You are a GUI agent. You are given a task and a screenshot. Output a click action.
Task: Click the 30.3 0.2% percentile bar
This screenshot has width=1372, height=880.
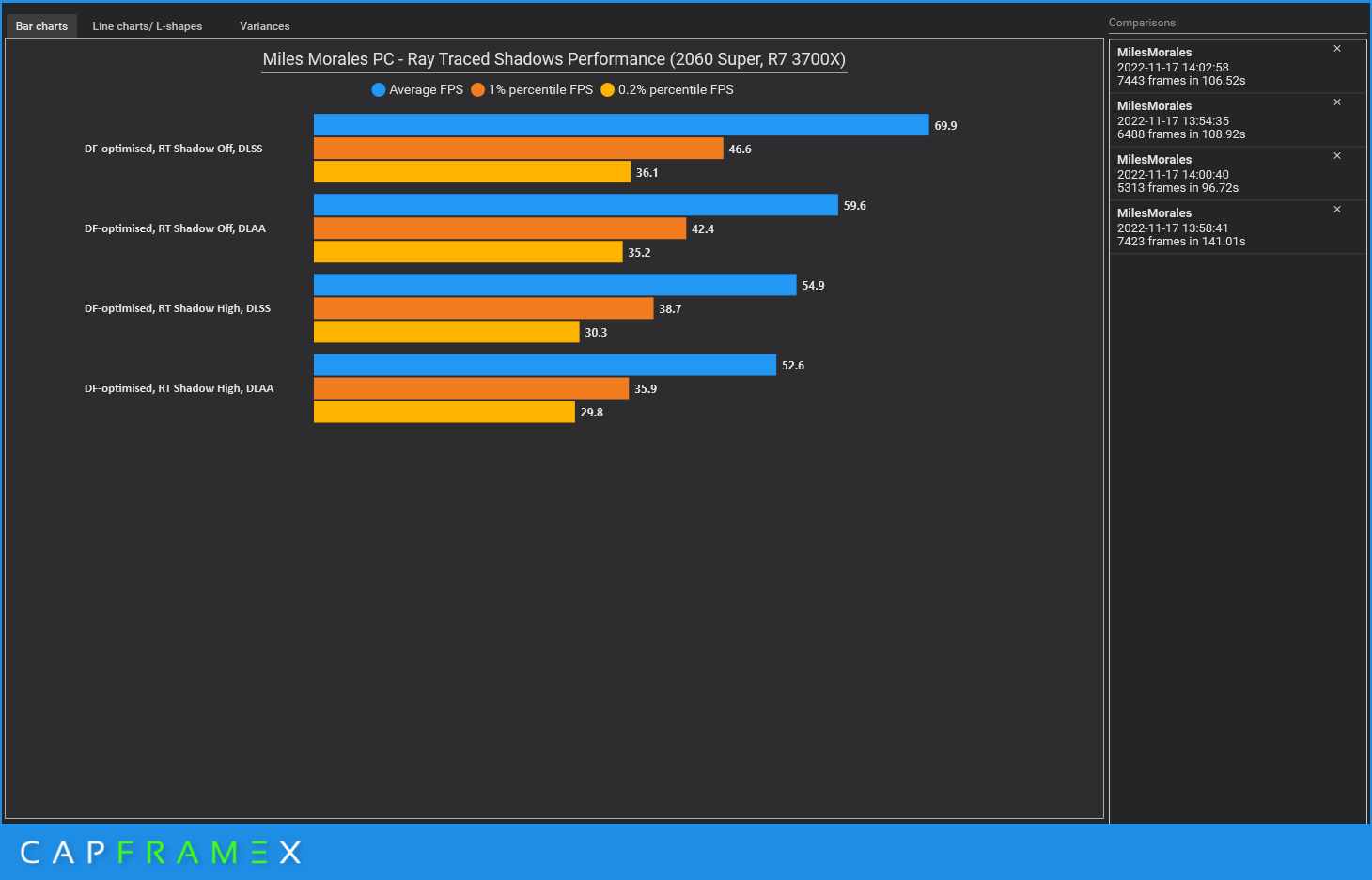(446, 332)
